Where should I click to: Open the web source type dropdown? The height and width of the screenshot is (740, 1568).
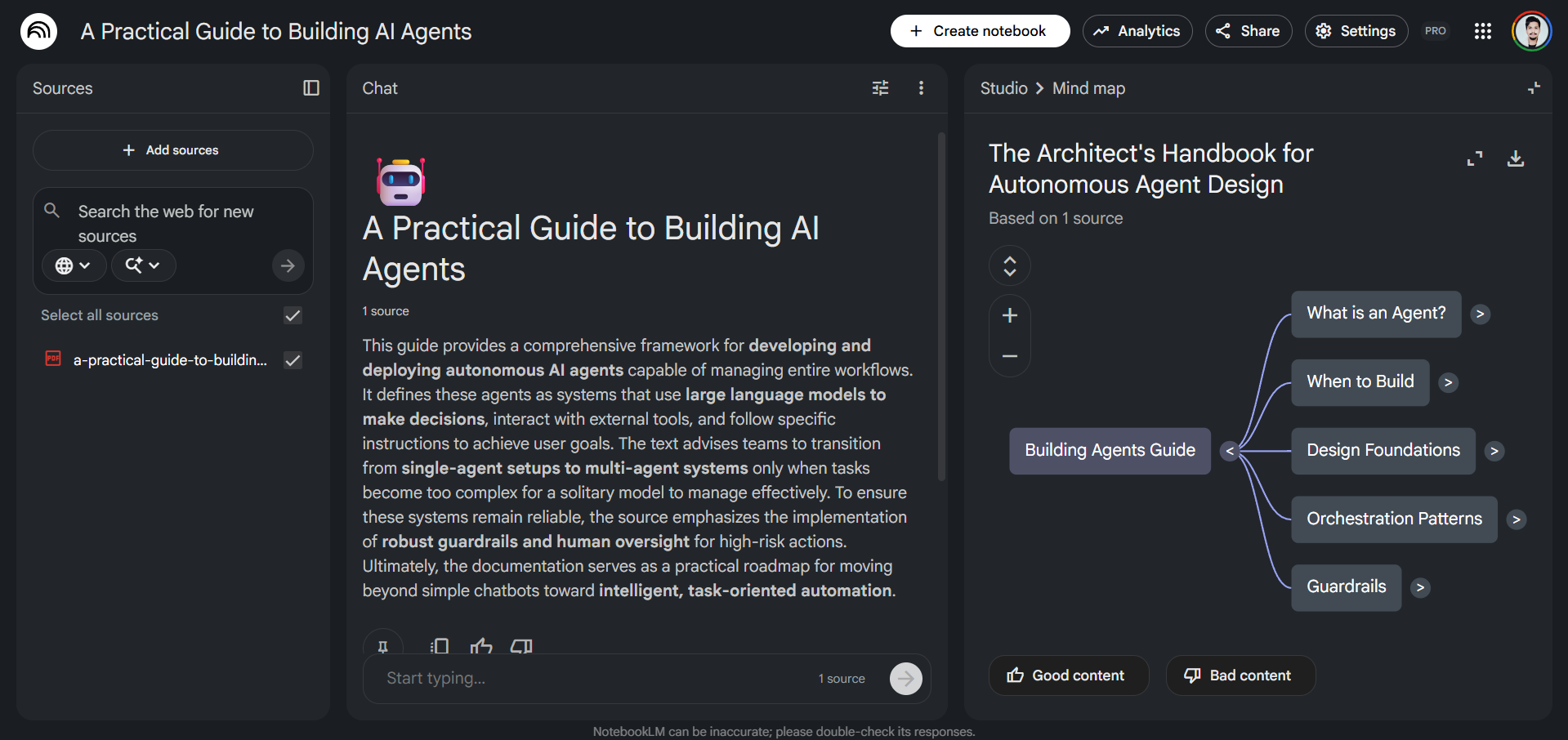[74, 265]
